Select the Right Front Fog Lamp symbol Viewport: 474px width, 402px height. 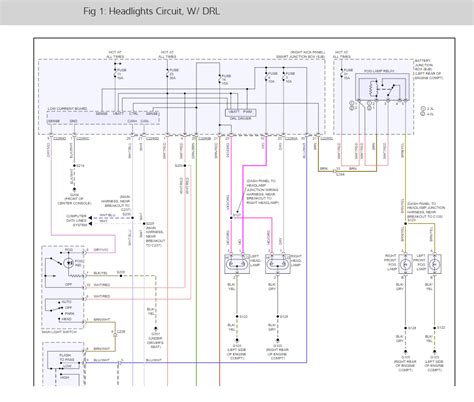click(x=405, y=264)
